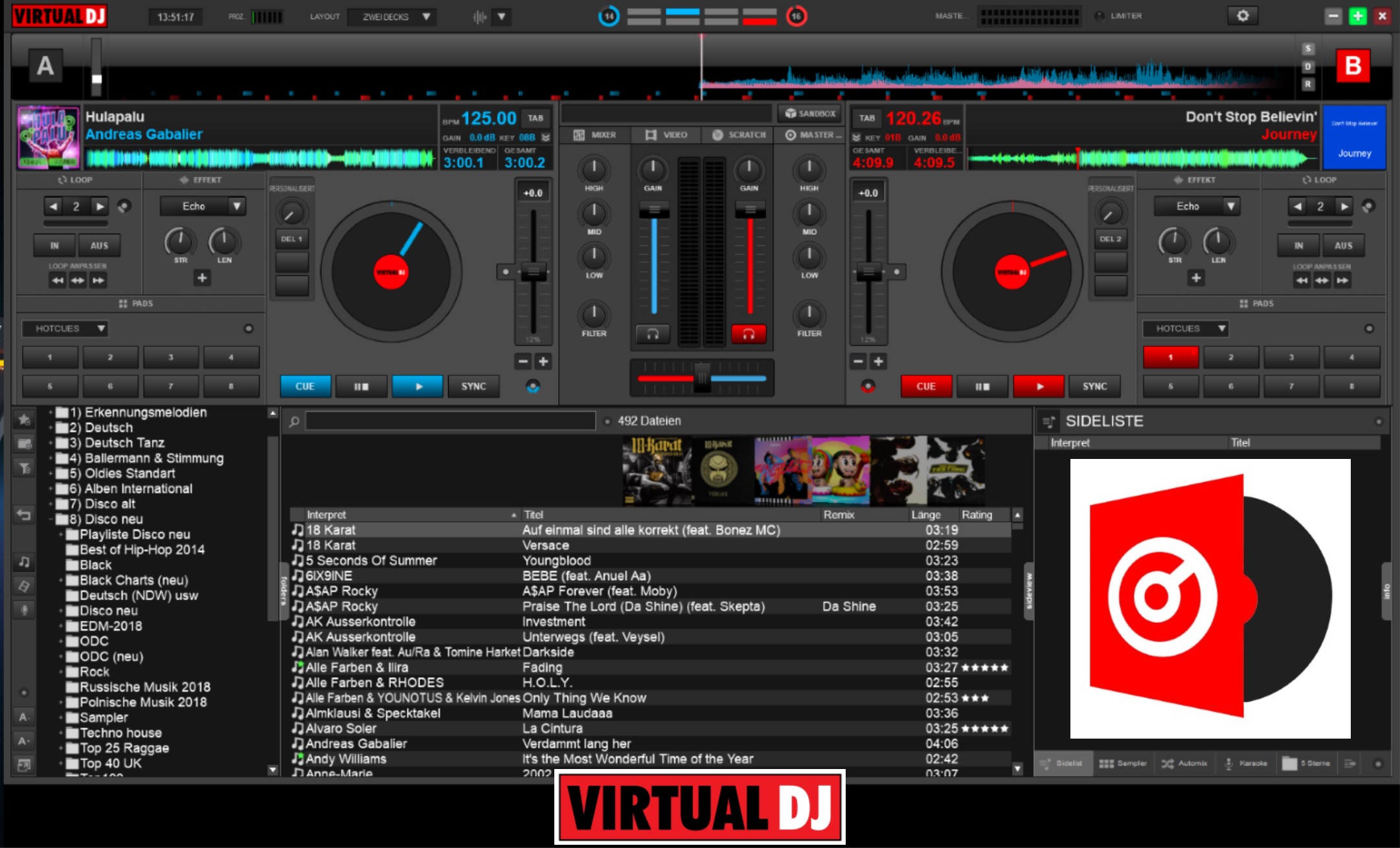Toggle deck B pads option circle
Screen dimensions: 1400x848
click(1369, 328)
